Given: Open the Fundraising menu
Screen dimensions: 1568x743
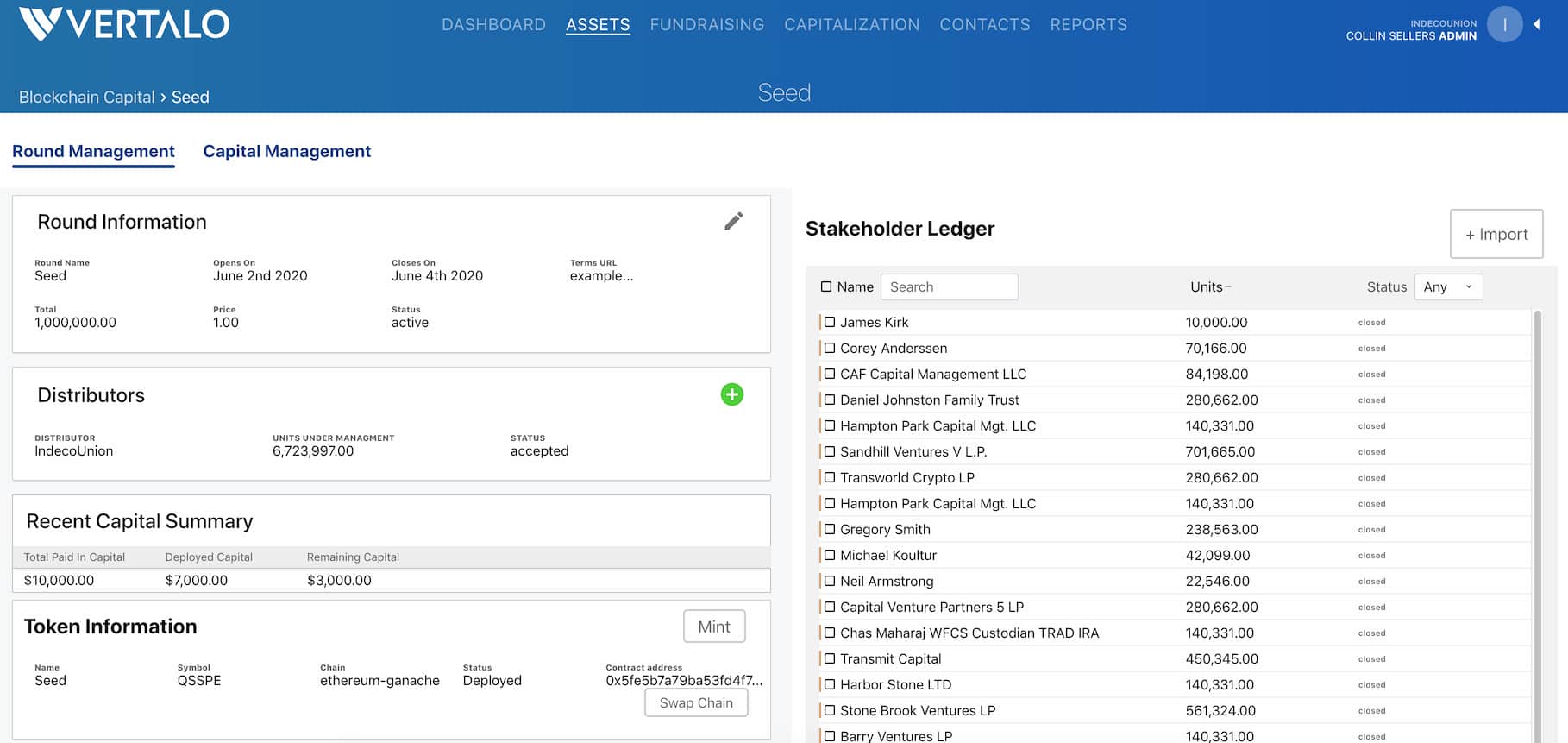Looking at the screenshot, I should coord(706,24).
